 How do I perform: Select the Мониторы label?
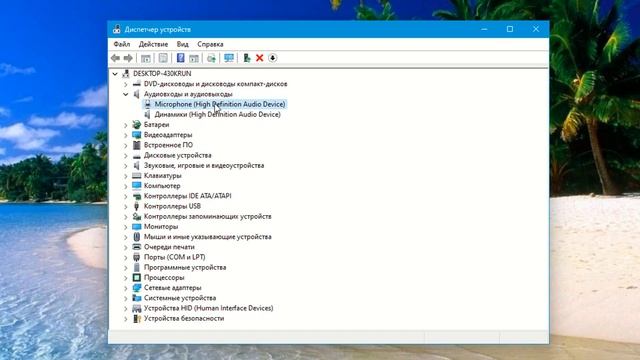161,227
